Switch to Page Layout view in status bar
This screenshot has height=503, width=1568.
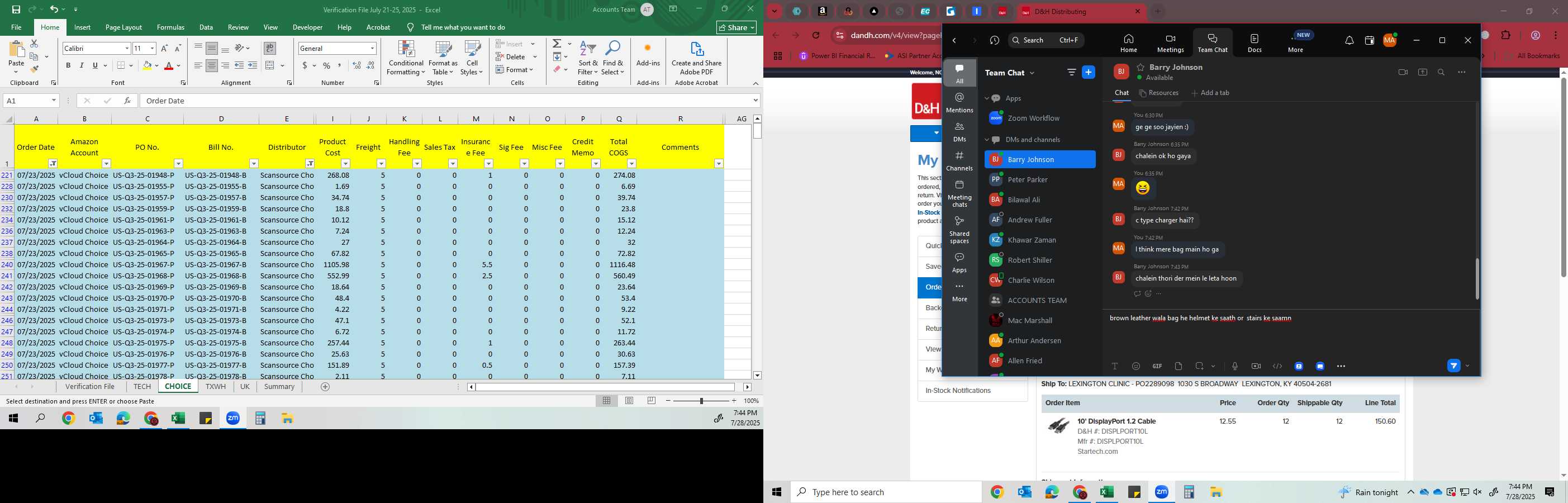coord(629,401)
